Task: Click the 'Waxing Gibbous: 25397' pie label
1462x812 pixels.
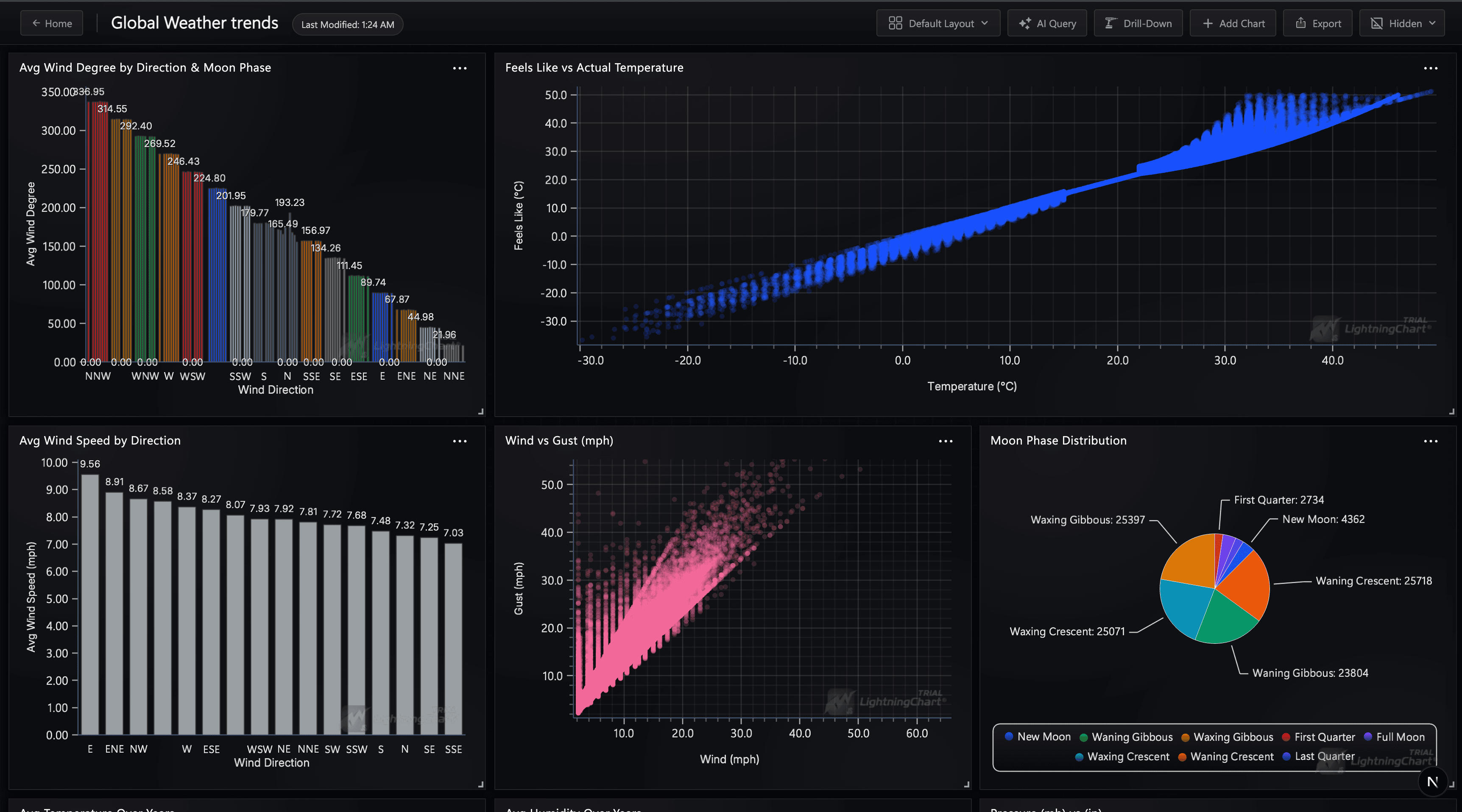Action: click(1088, 520)
